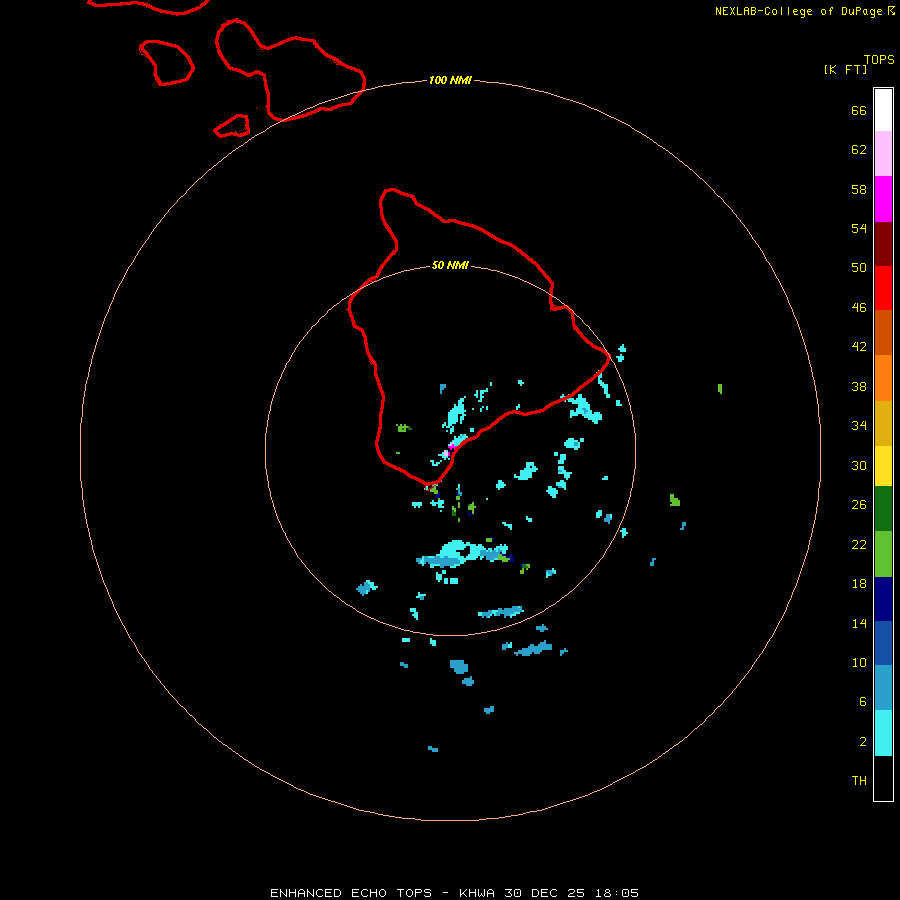Image resolution: width=900 pixels, height=900 pixels.
Task: Click the legend value 62
Action: point(859,149)
